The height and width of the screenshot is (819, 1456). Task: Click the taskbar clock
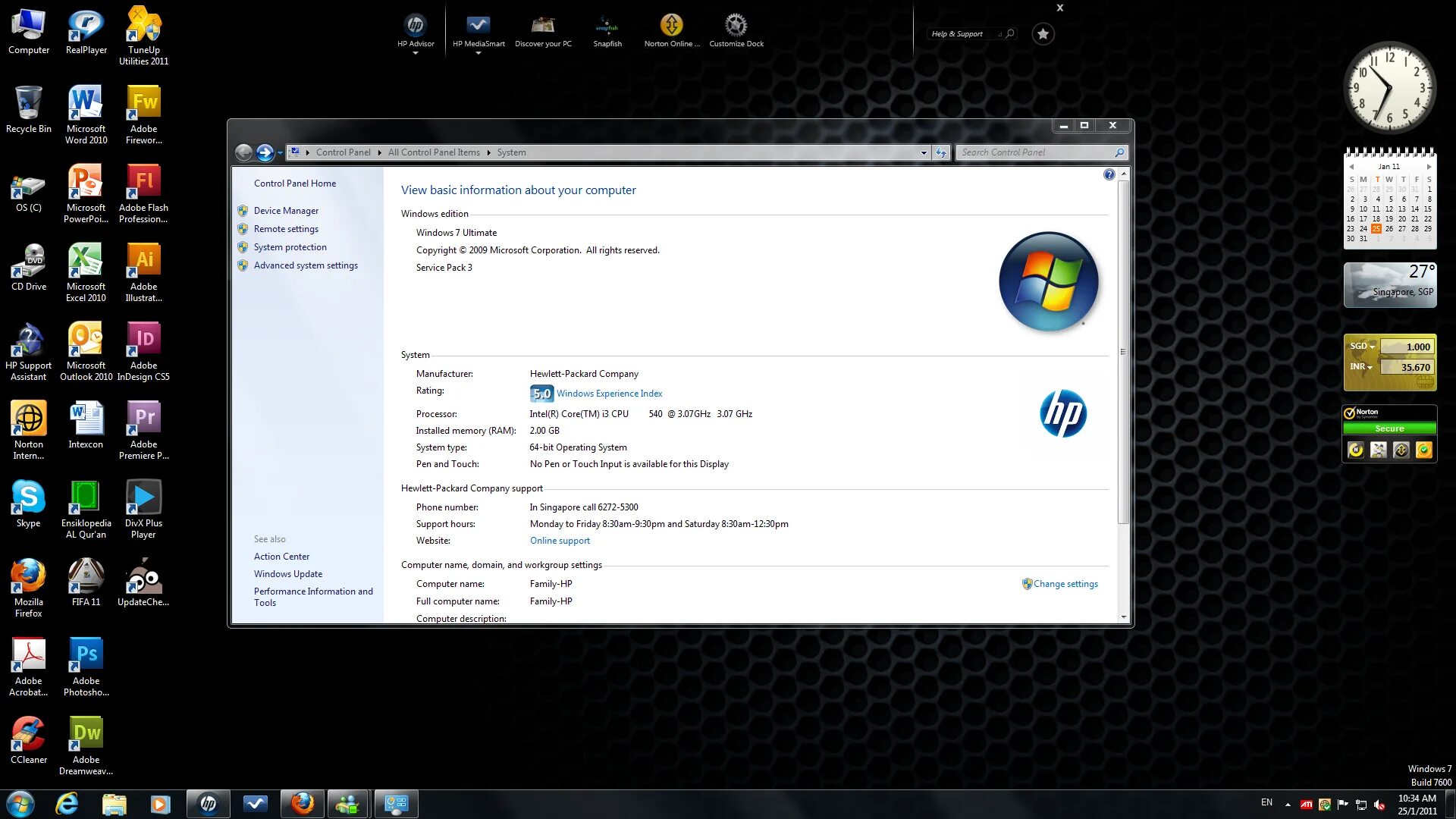[1417, 805]
